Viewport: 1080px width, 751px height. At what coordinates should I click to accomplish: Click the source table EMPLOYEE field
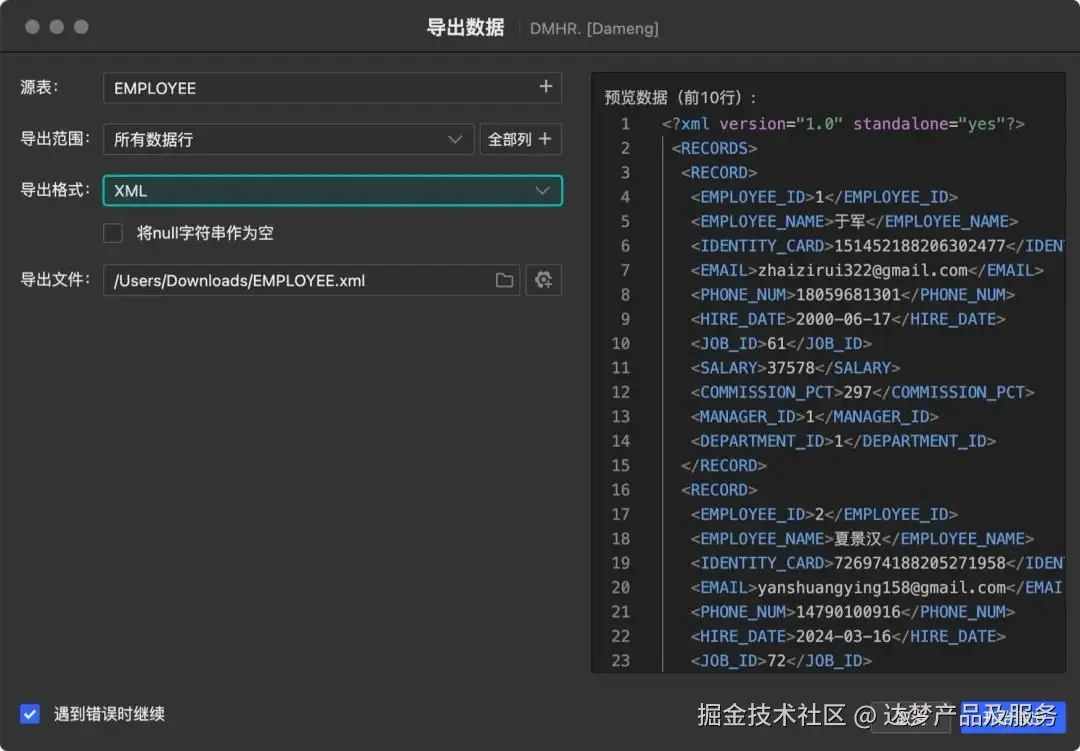pos(333,88)
